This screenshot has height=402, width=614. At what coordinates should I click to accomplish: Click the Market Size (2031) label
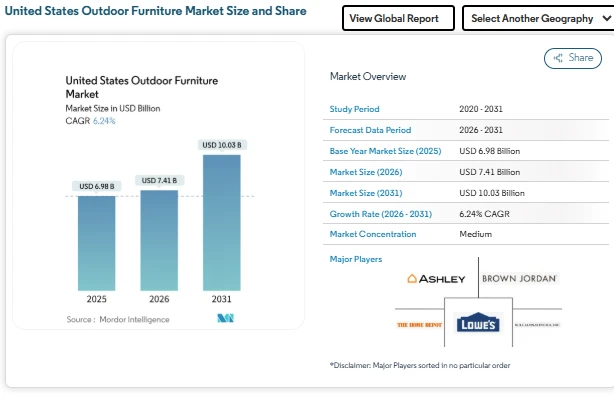(x=364, y=193)
